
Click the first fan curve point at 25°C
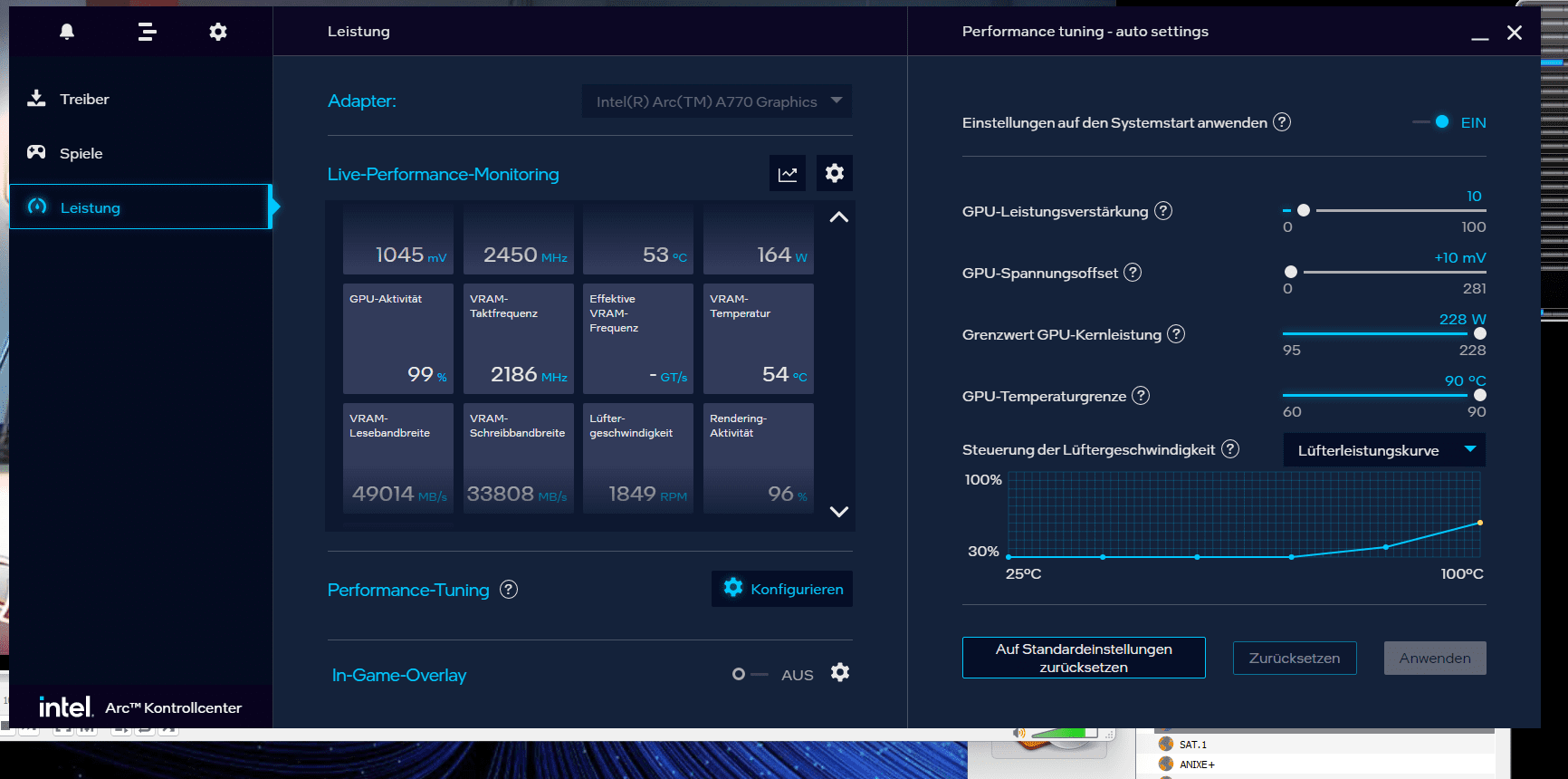click(1009, 557)
